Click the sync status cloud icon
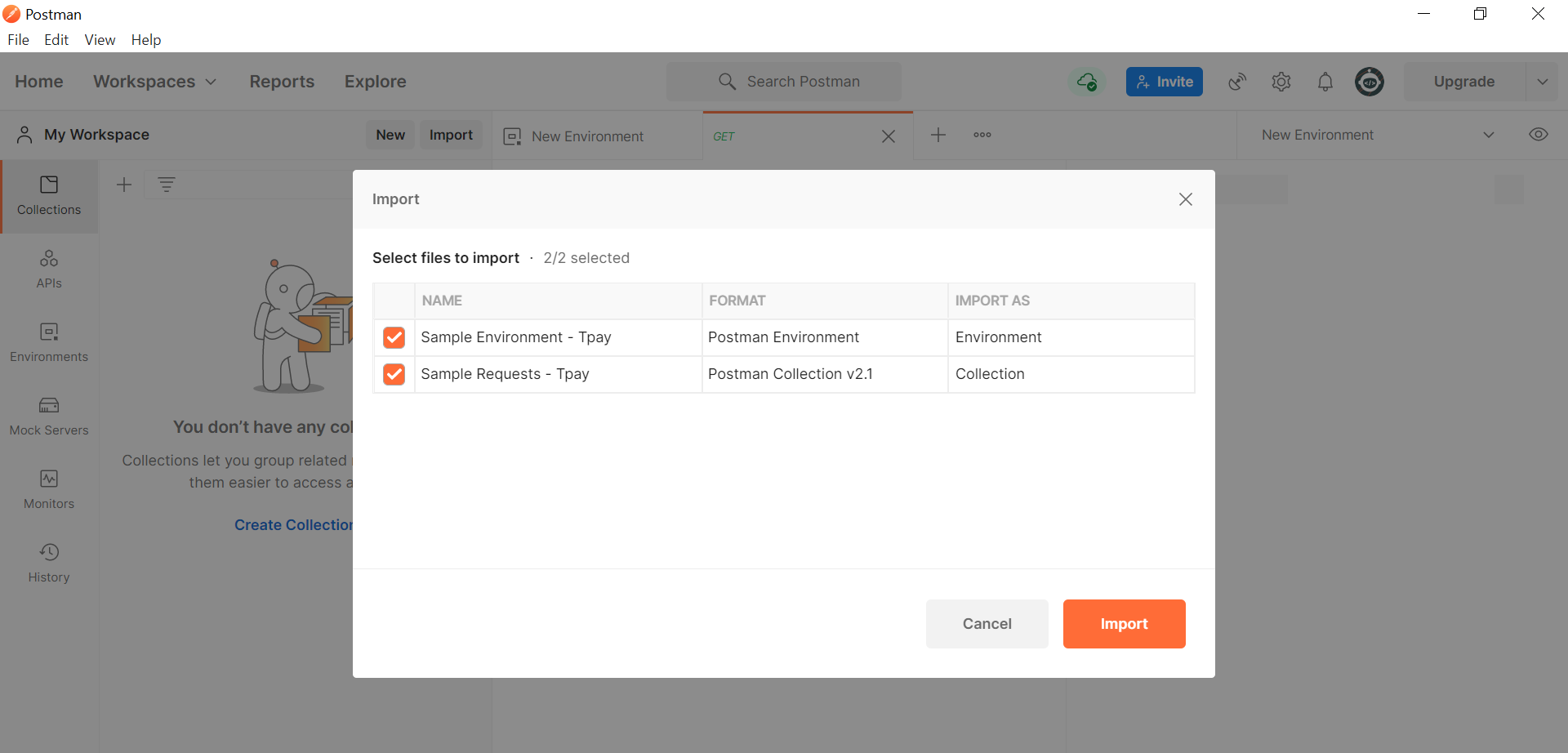The image size is (1568, 753). click(x=1087, y=82)
